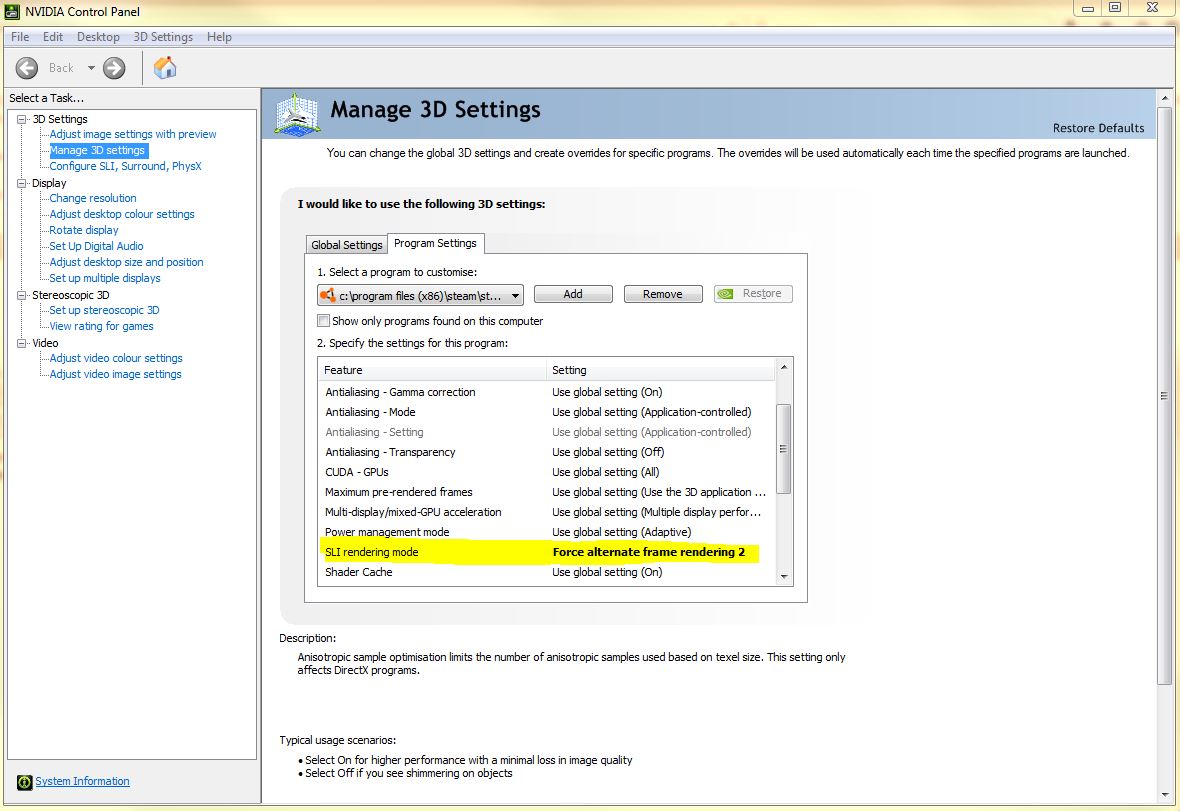The width and height of the screenshot is (1180, 811).
Task: Click the Restore button
Action: [753, 293]
